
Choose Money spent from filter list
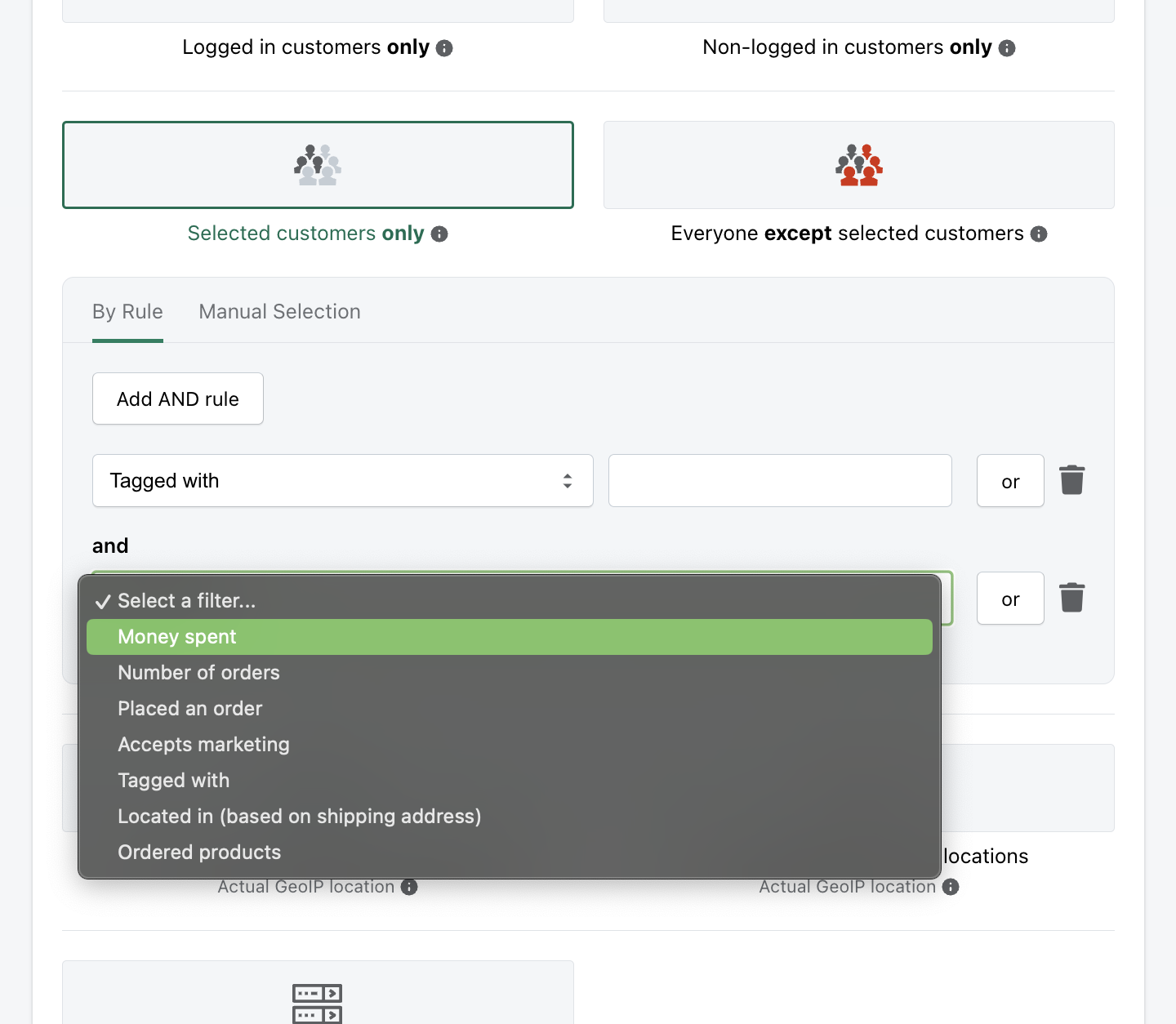[x=510, y=637]
